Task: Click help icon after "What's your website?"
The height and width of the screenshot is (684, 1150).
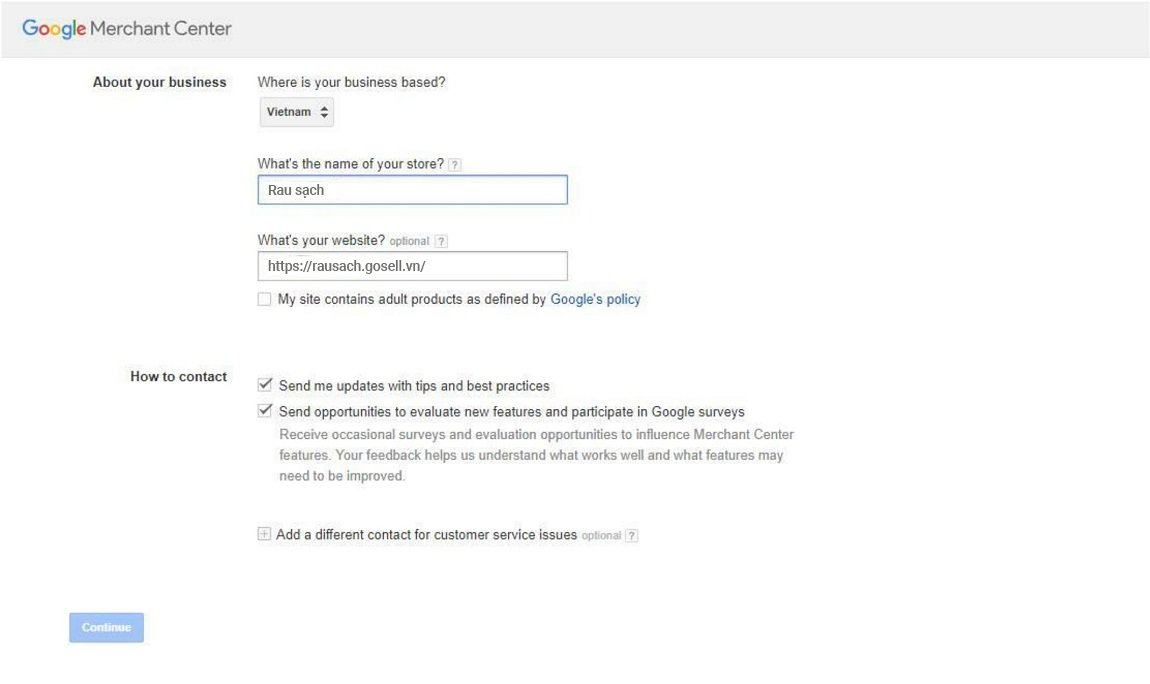Action: click(x=440, y=240)
